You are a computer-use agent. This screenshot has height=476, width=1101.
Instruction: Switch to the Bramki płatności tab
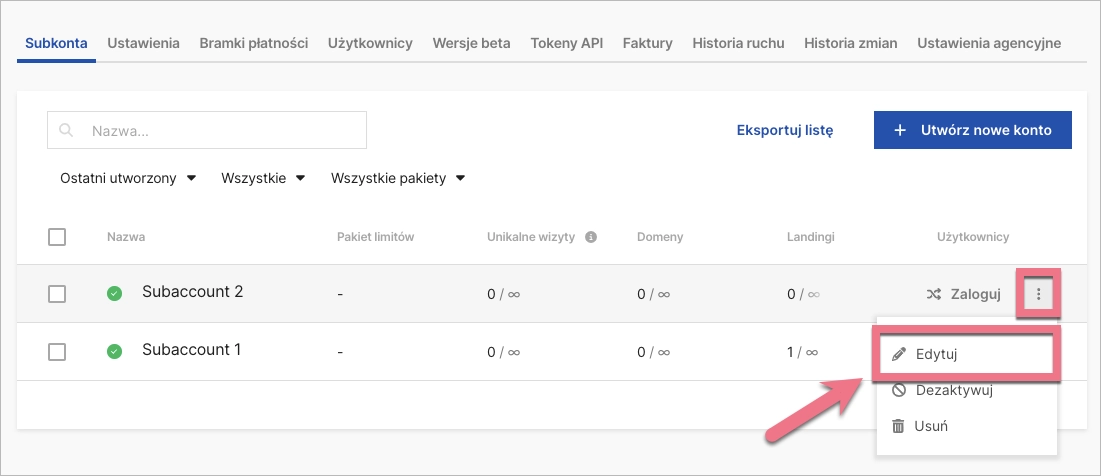253,43
